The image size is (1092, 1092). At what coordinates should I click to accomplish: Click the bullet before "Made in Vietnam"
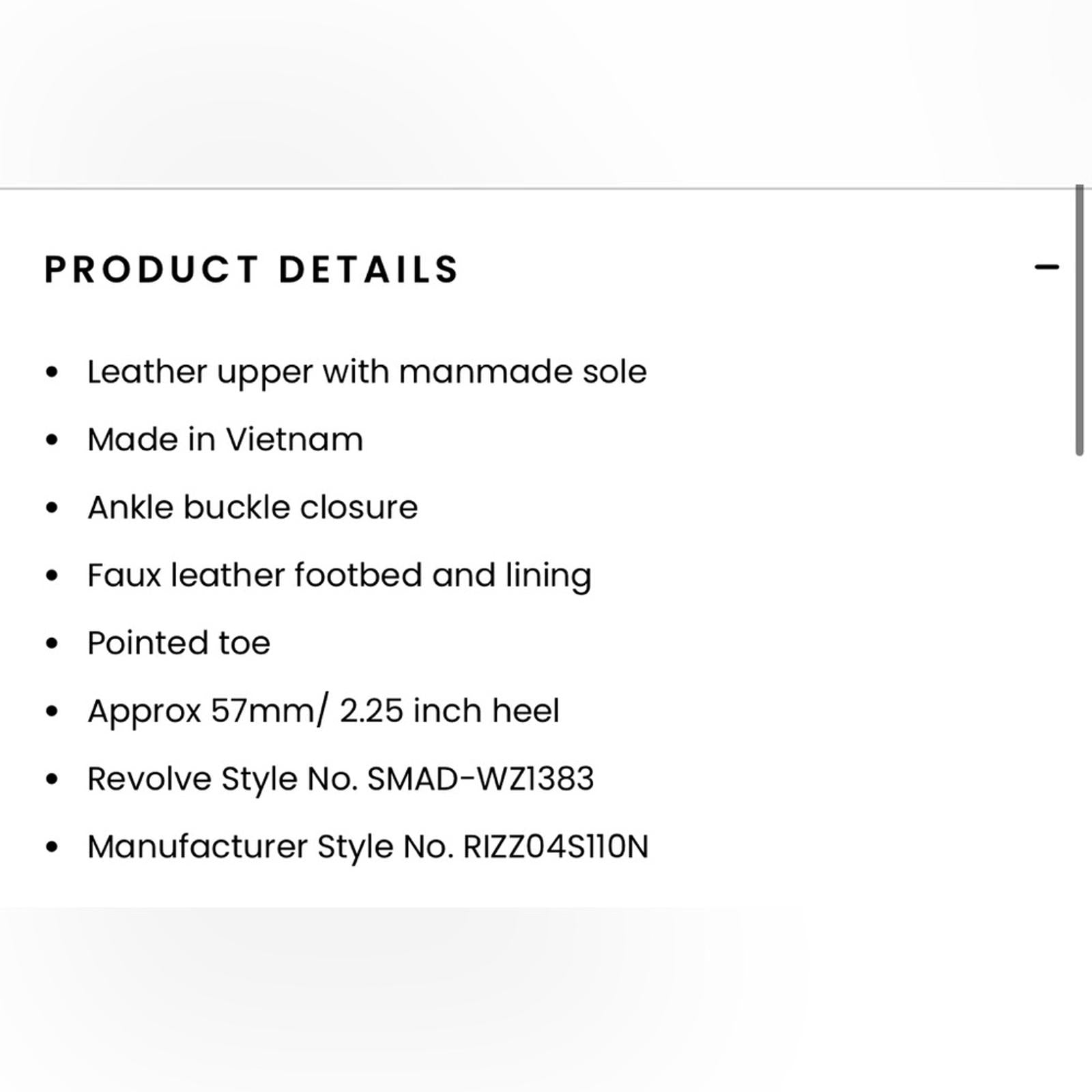[x=52, y=440]
